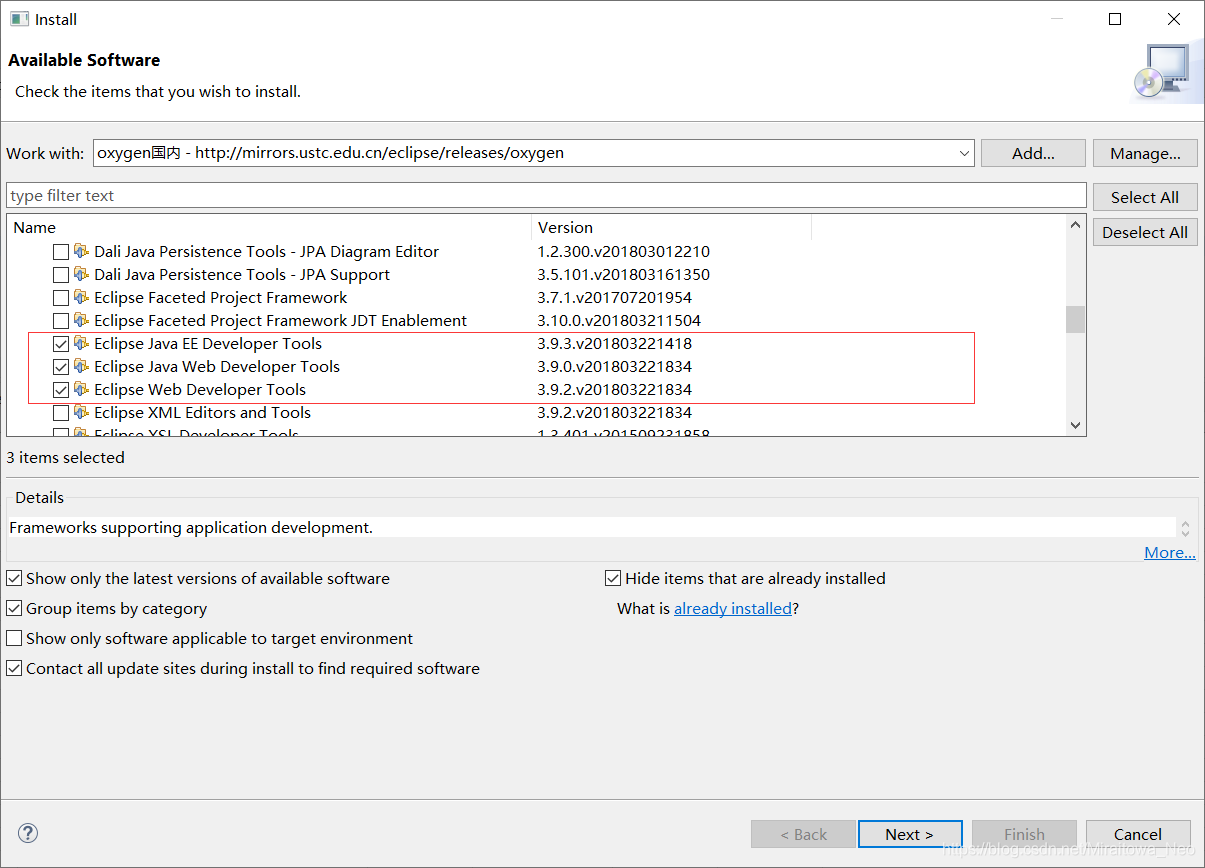This screenshot has height=868, width=1205.
Task: Click the plugin icon beside Dali Java Persistence Tools - JPA Support
Action: 82,274
